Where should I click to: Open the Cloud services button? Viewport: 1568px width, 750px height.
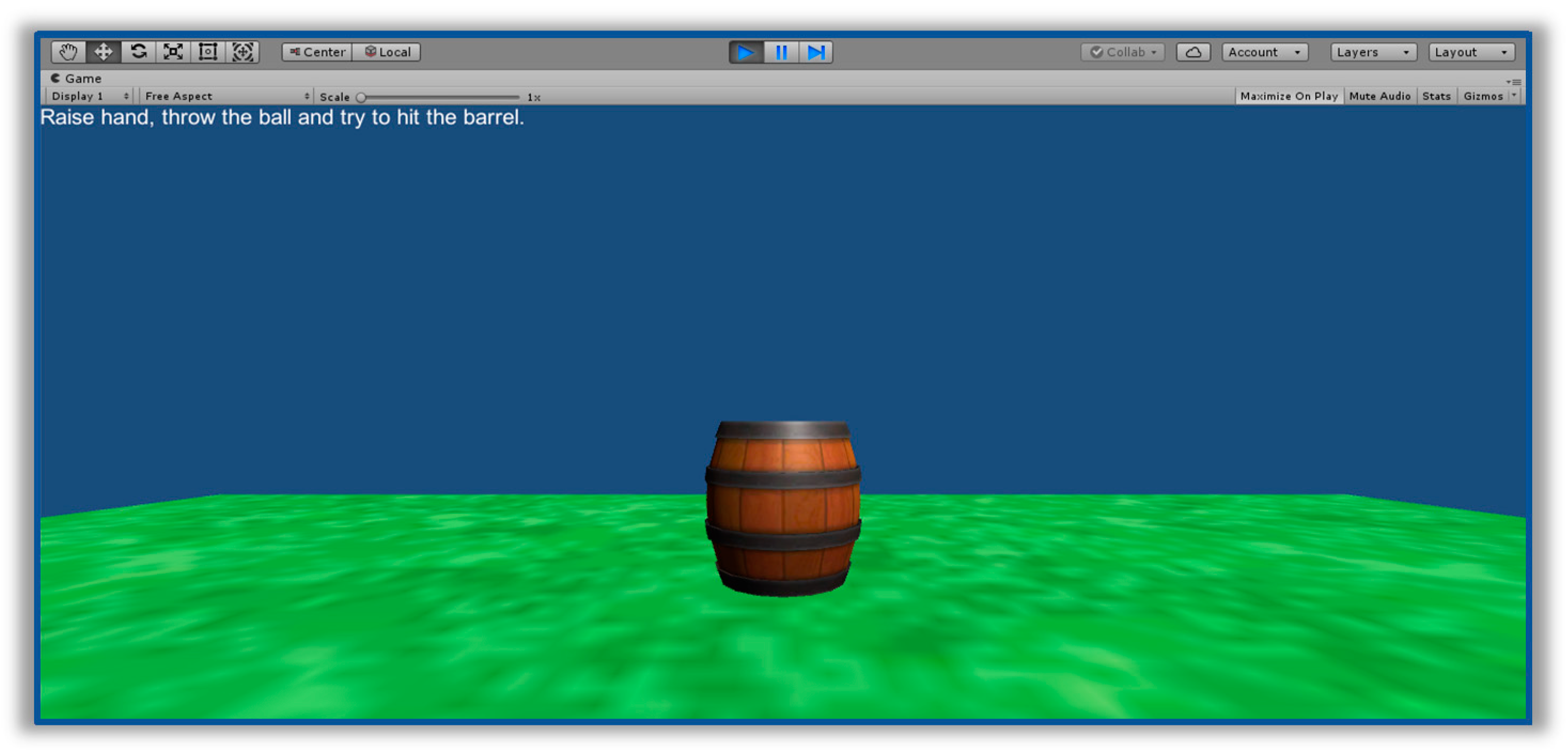1193,52
